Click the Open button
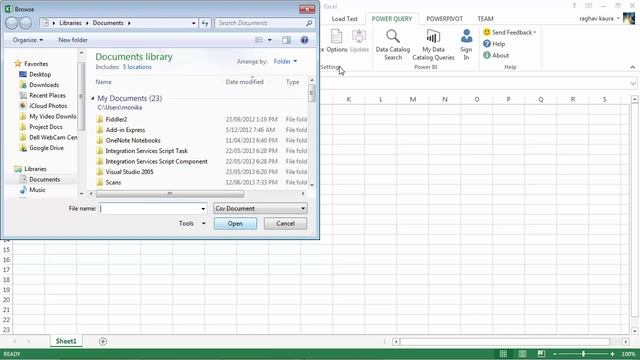Viewport: 640px width, 360px height. coord(235,223)
